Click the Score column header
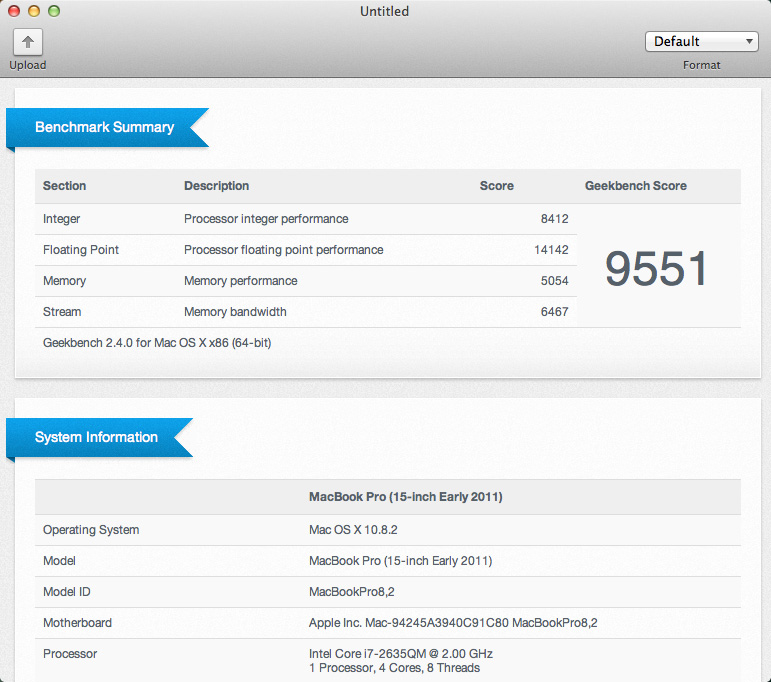The image size is (771, 682). coord(496,186)
